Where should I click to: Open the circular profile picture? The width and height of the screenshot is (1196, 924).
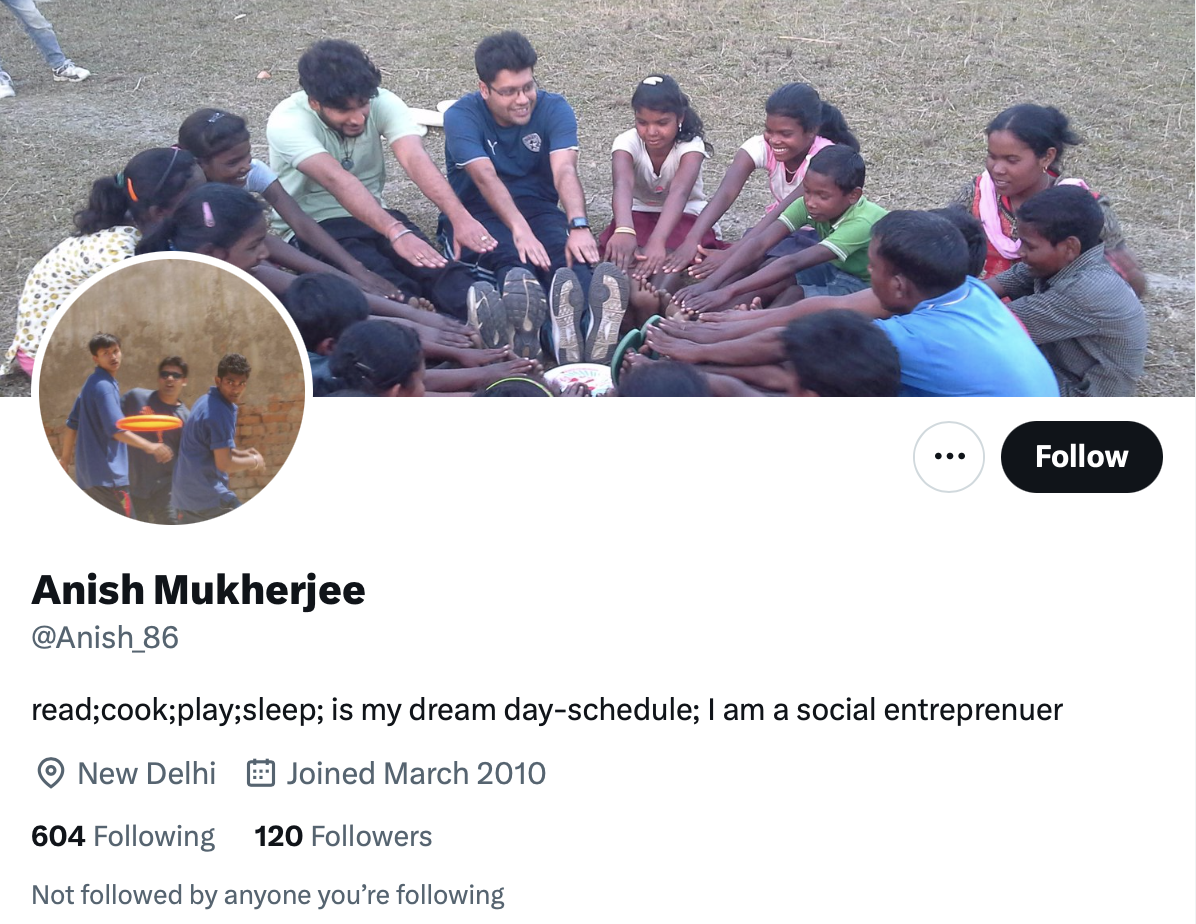[x=172, y=390]
